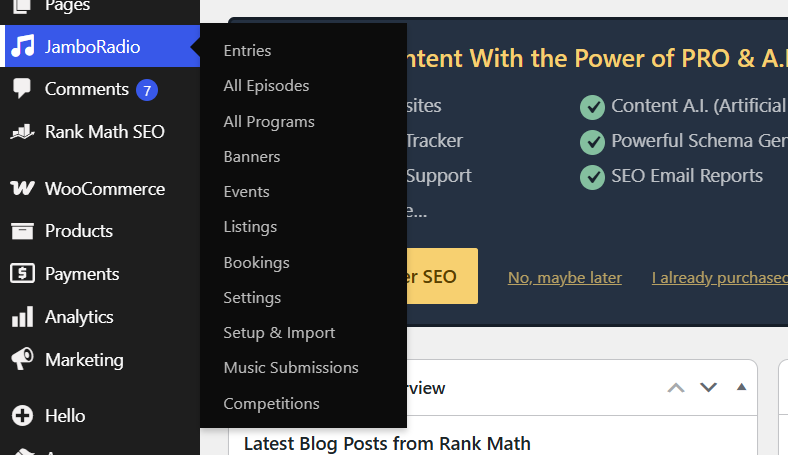This screenshot has width=788, height=455.
Task: Click 'Latest Blog Posts from Rank Math' heading
Action: click(387, 443)
